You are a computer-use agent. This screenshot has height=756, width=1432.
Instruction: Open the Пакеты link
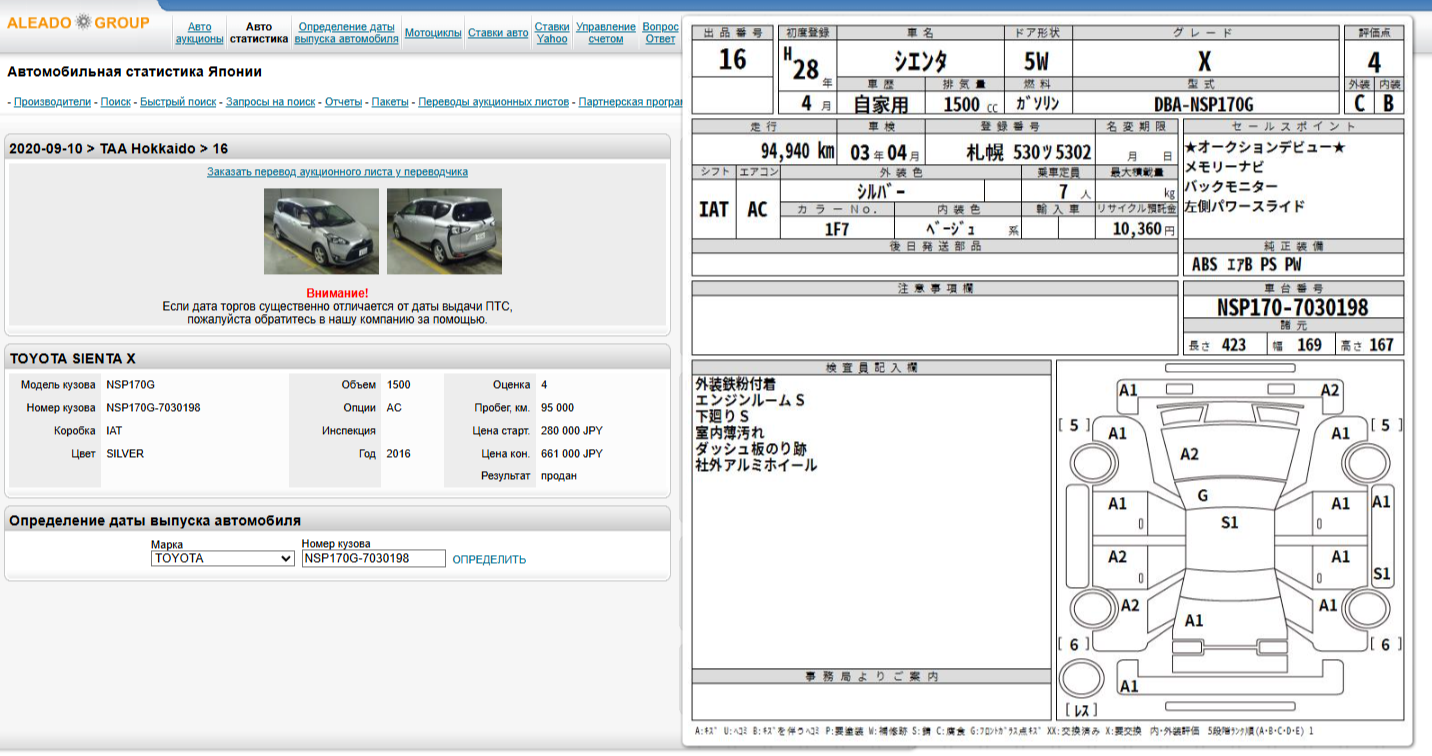(390, 102)
